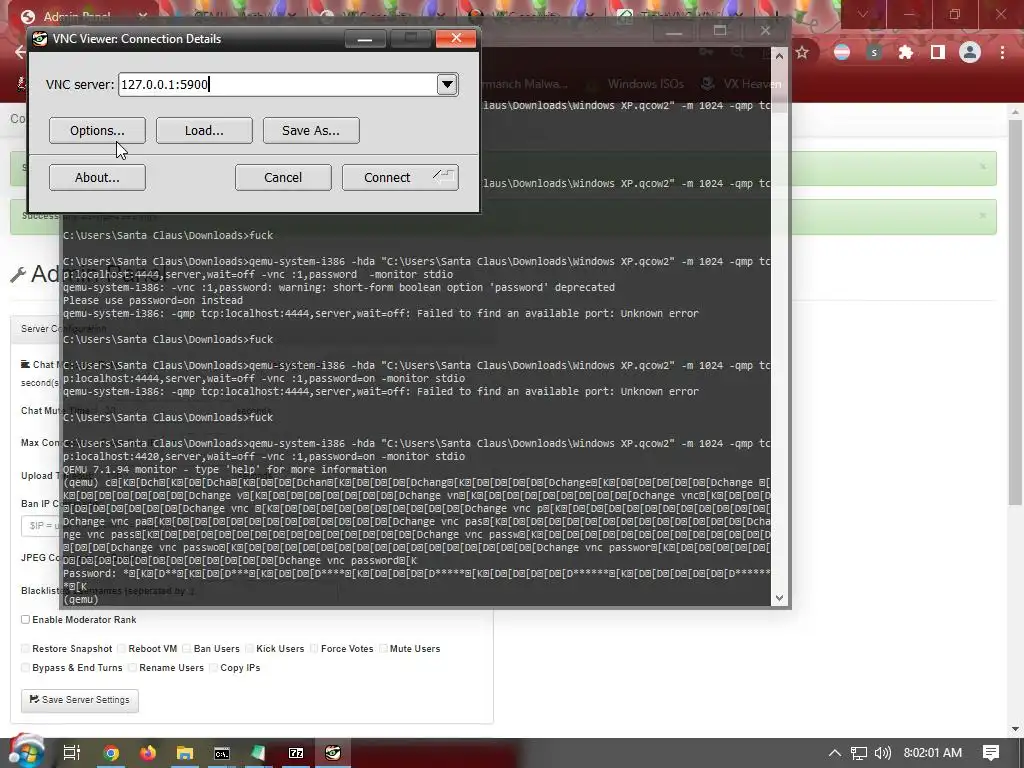1024x768 pixels.
Task: Open the Chrome three-dot menu
Action: [1002, 52]
